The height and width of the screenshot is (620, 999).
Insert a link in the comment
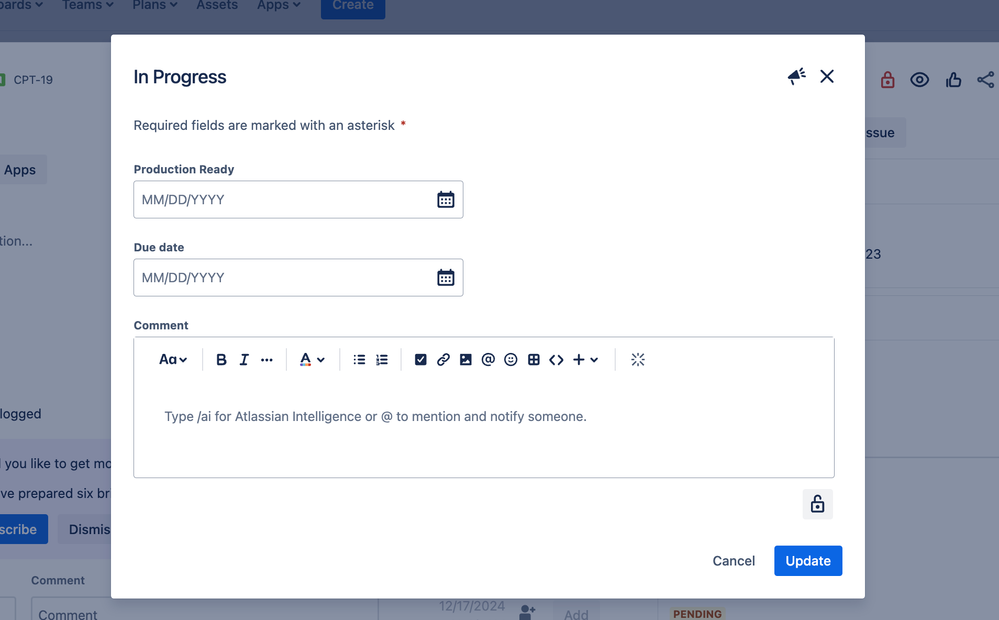tap(443, 360)
